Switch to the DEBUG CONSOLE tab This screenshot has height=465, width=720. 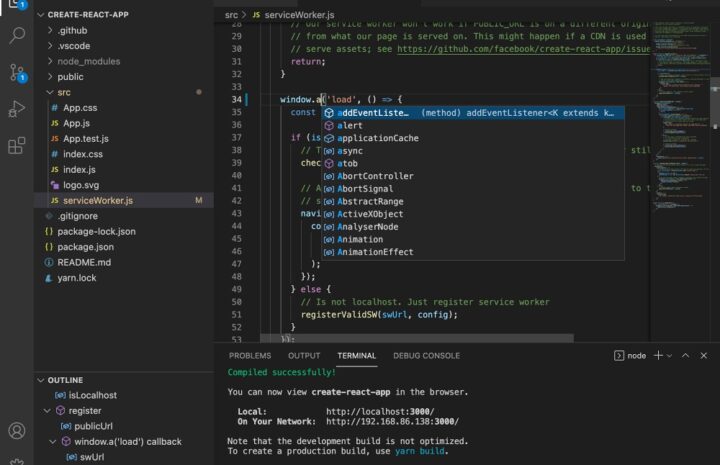pyautogui.click(x=427, y=356)
